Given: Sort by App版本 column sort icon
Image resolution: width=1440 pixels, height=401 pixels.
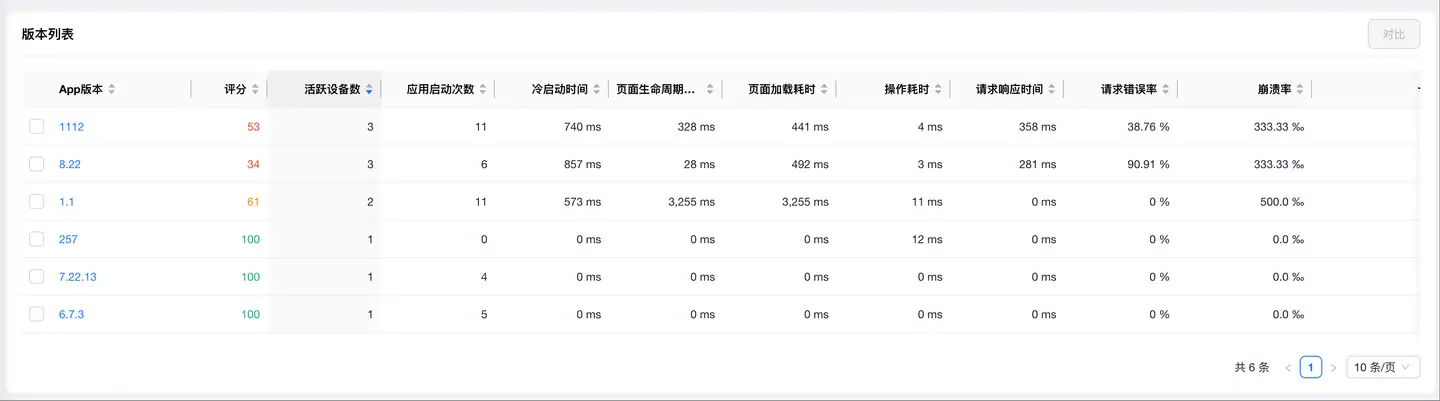Looking at the screenshot, I should (x=112, y=90).
